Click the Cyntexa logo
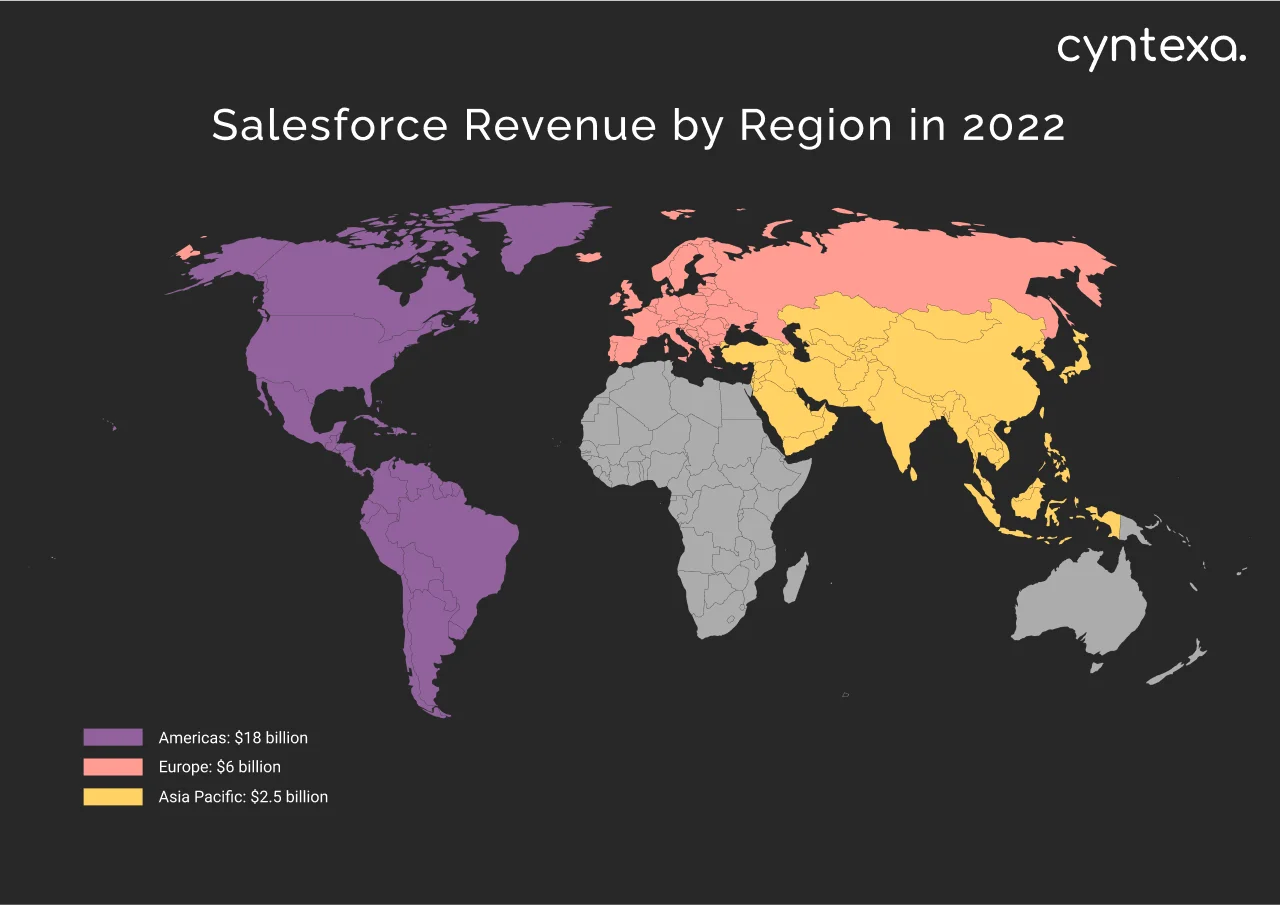Image resolution: width=1280 pixels, height=905 pixels. point(1150,48)
